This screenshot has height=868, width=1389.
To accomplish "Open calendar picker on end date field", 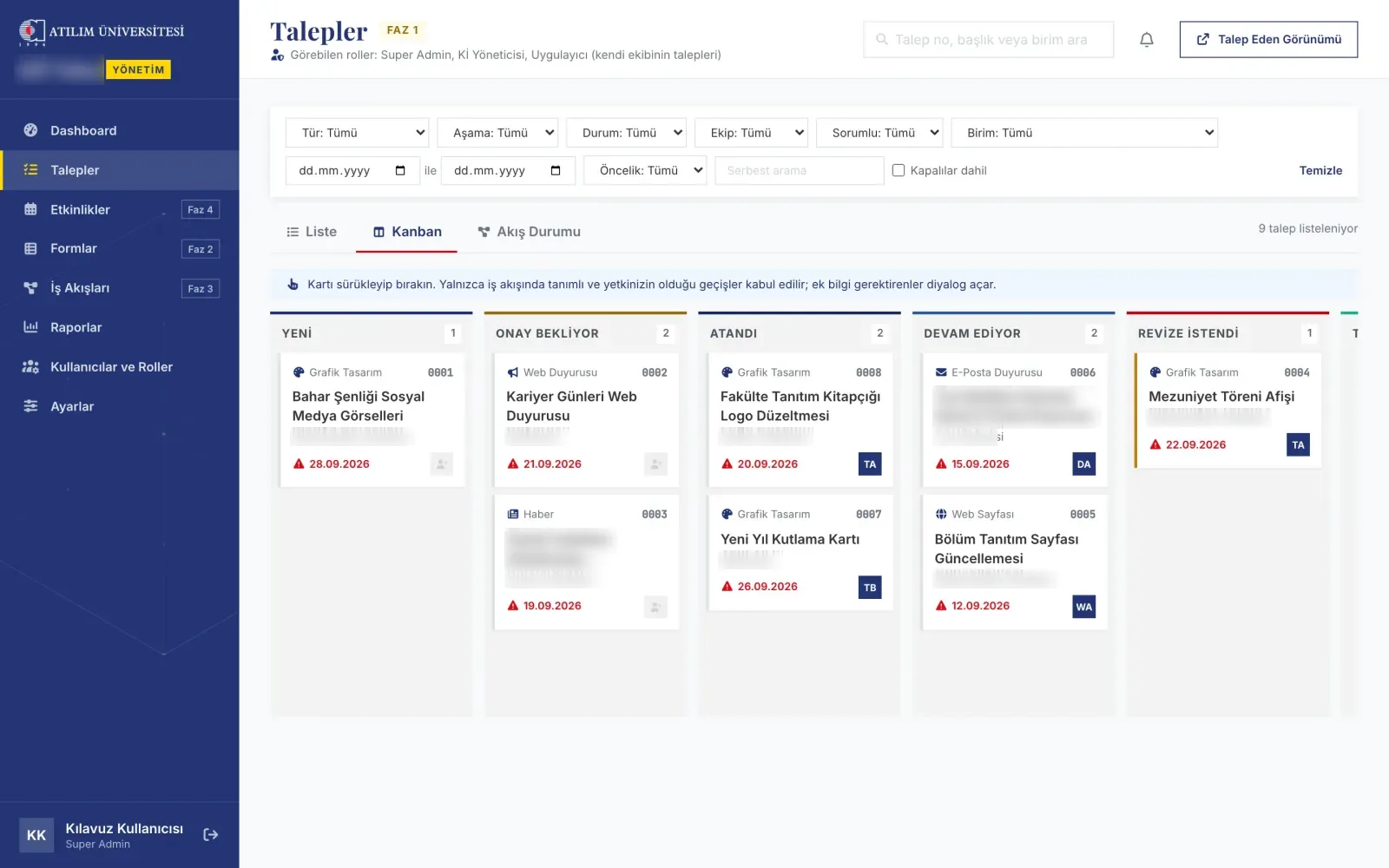I will coord(556,170).
